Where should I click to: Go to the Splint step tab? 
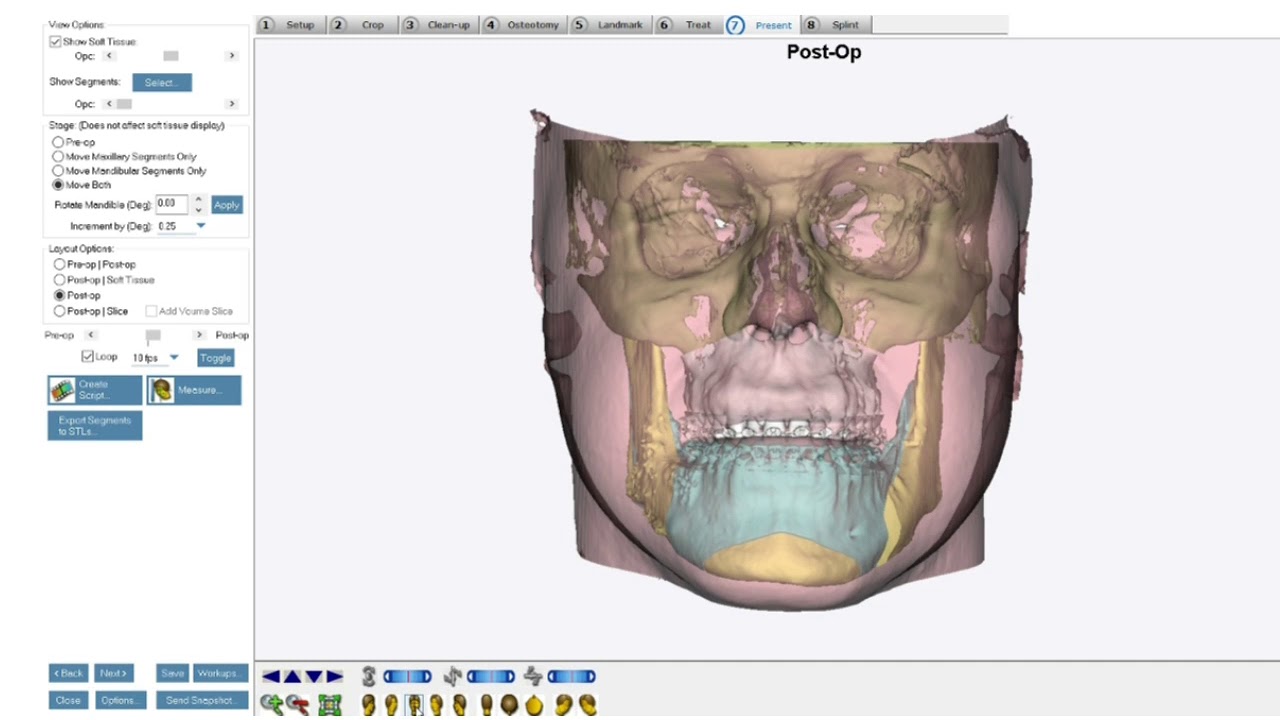point(836,25)
